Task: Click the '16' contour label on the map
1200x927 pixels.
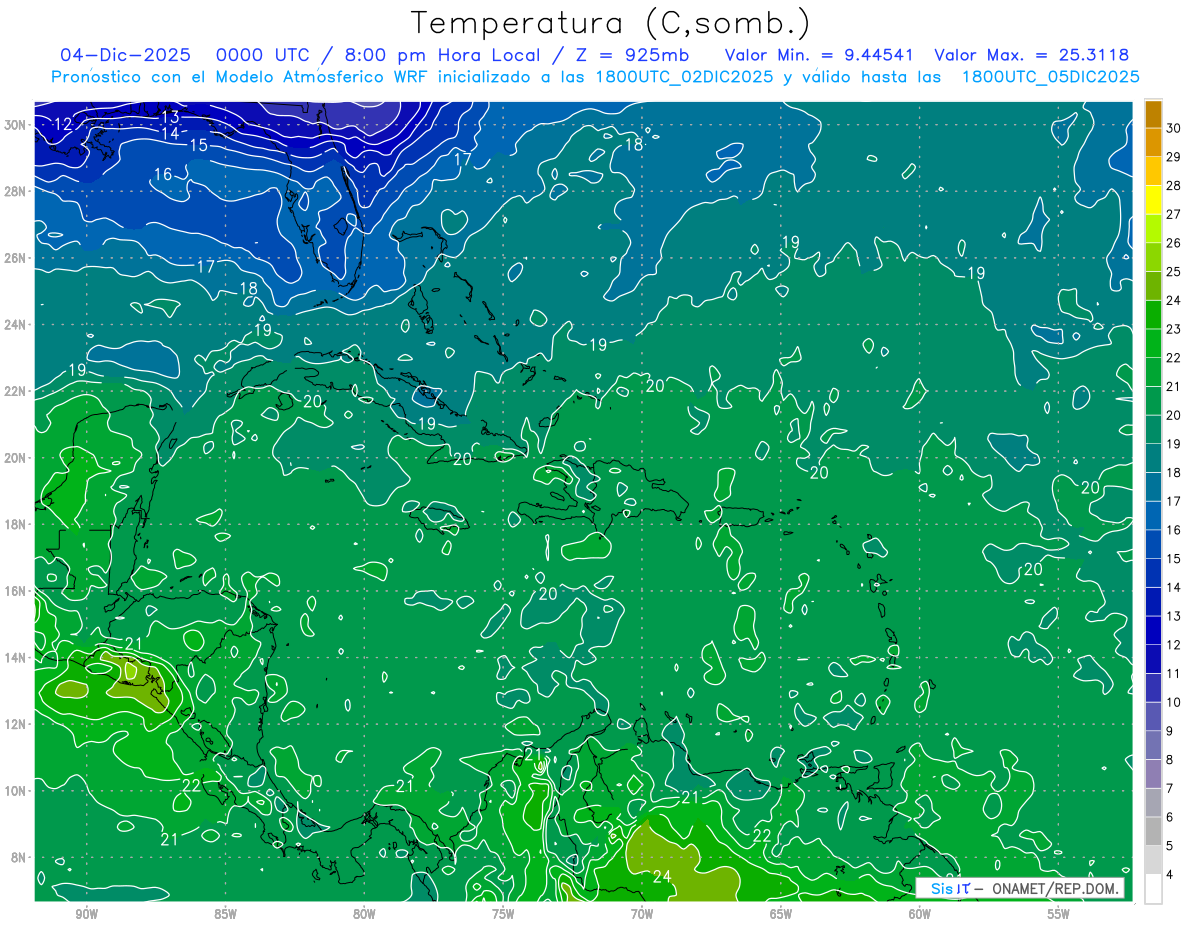Action: 163,174
